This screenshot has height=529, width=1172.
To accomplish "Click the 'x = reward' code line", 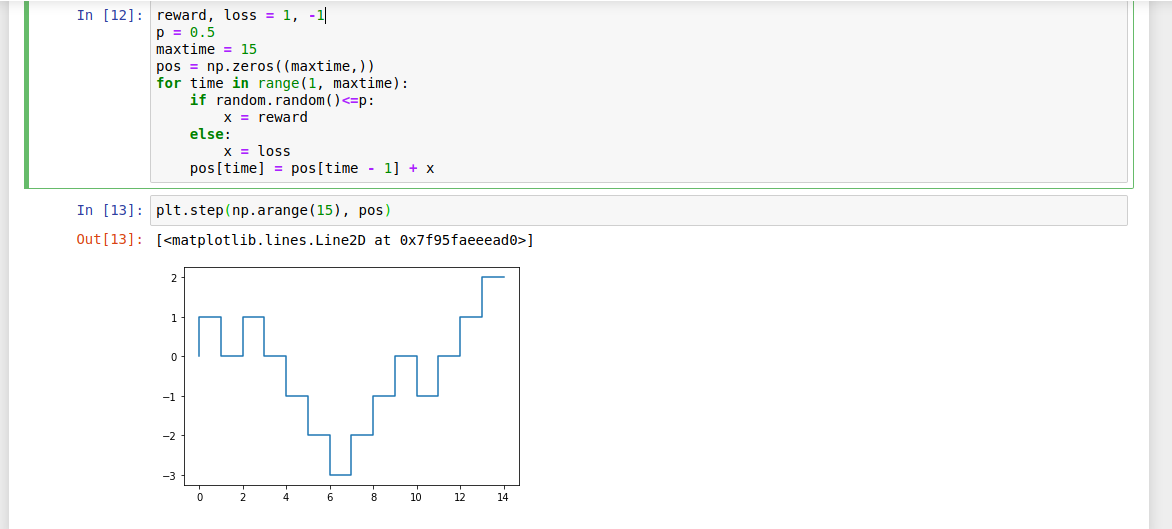I will [266, 117].
